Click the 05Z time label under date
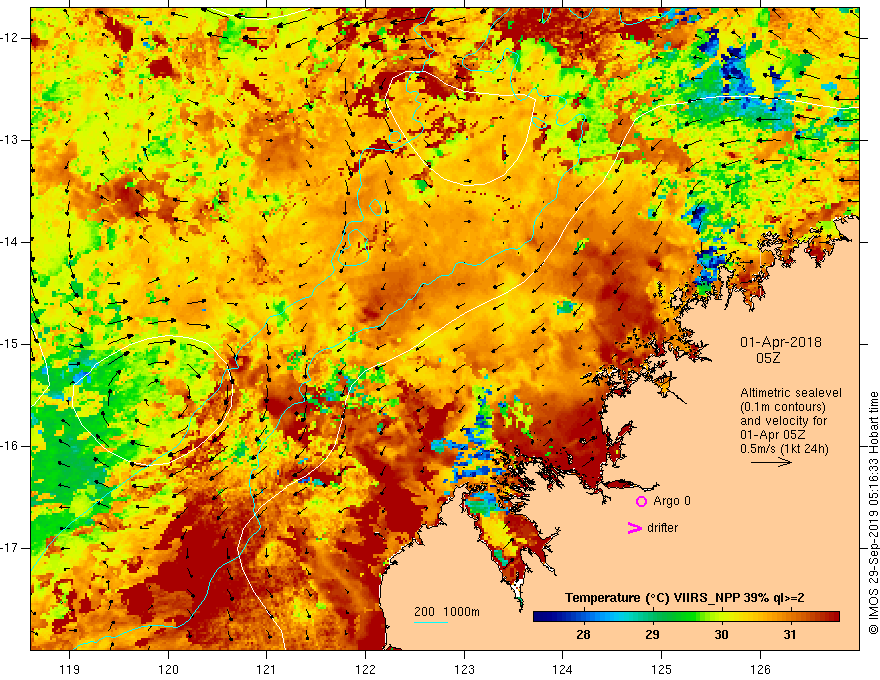Viewport: 880px width, 680px height. 768,358
